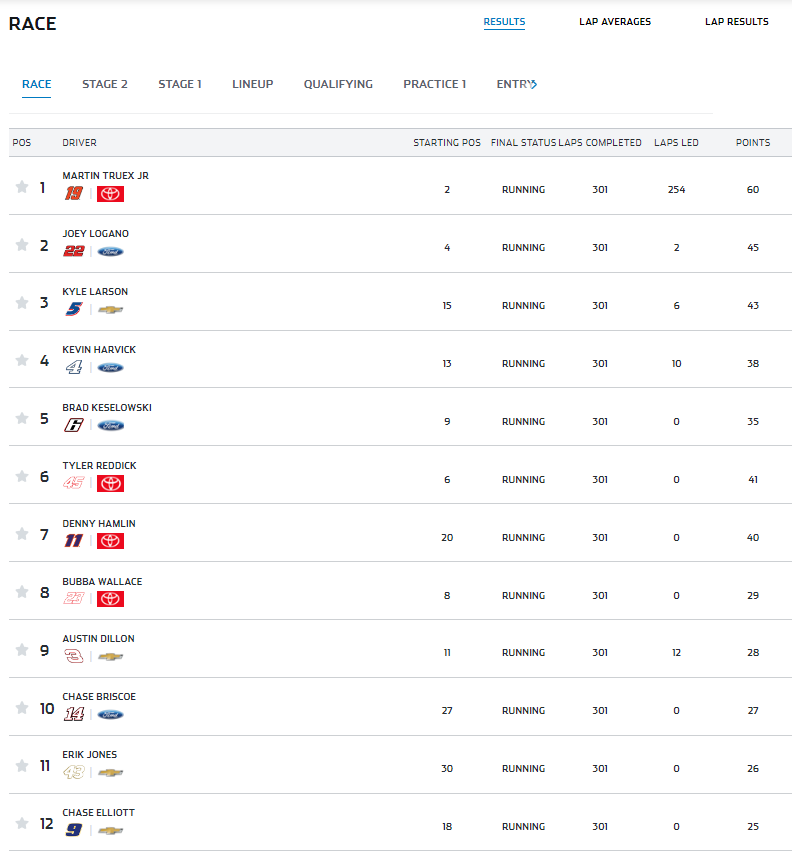Screen dimensions: 792x857
Task: Click the number 45 car badge
Action: pyautogui.click(x=74, y=483)
